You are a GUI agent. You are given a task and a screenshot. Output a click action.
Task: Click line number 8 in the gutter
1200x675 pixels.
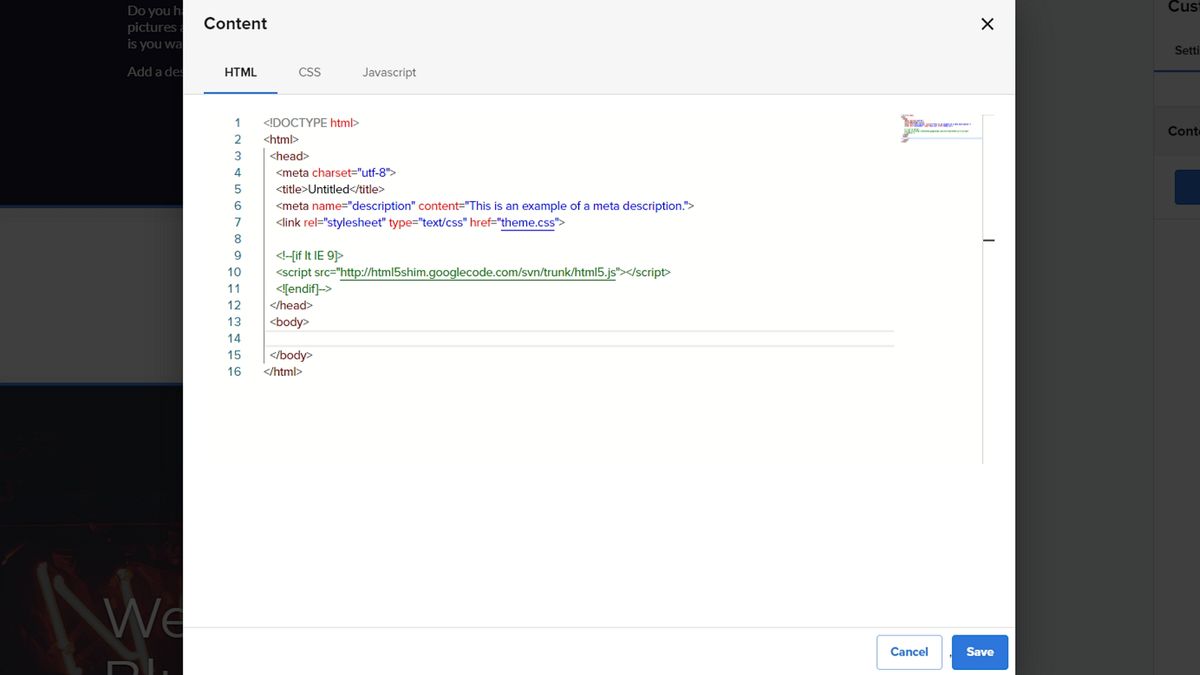[x=237, y=239]
